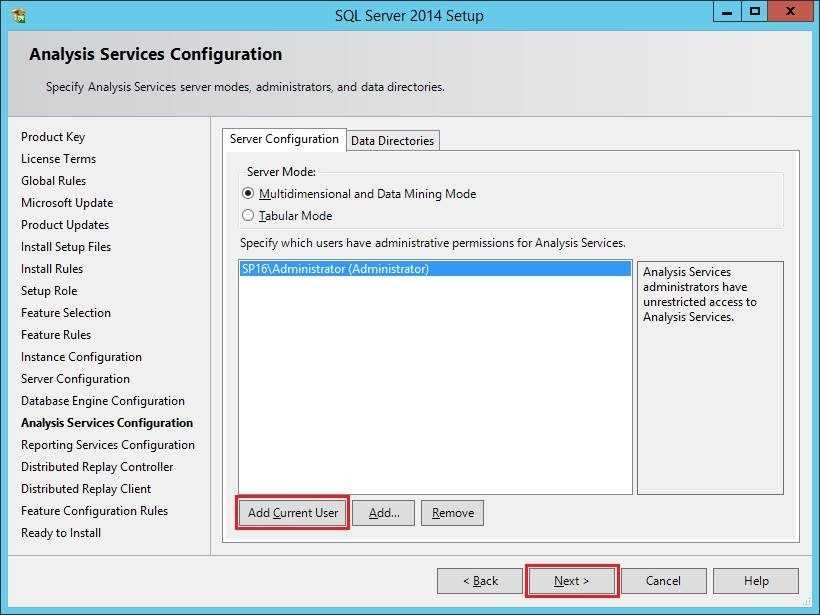Select SP16\Administrator in the administrators list
Screen dimensions: 820x615
pos(435,269)
